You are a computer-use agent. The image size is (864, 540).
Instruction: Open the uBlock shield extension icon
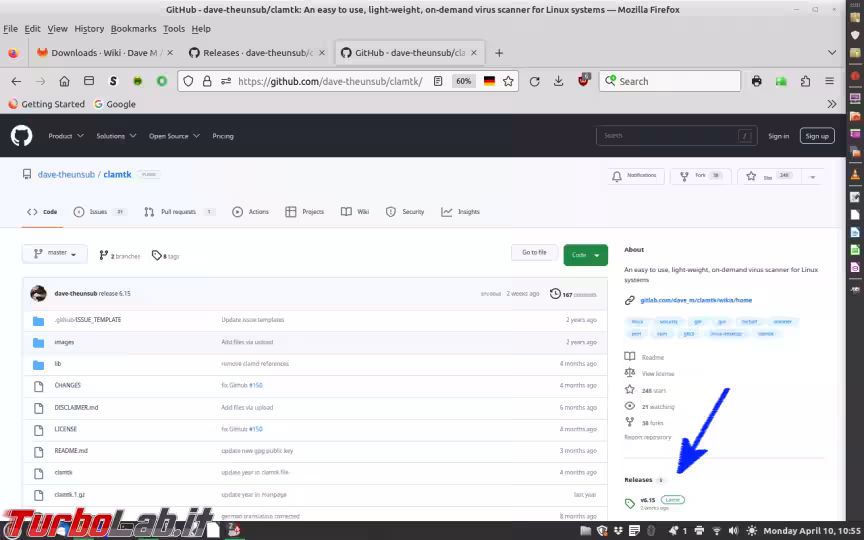click(584, 80)
